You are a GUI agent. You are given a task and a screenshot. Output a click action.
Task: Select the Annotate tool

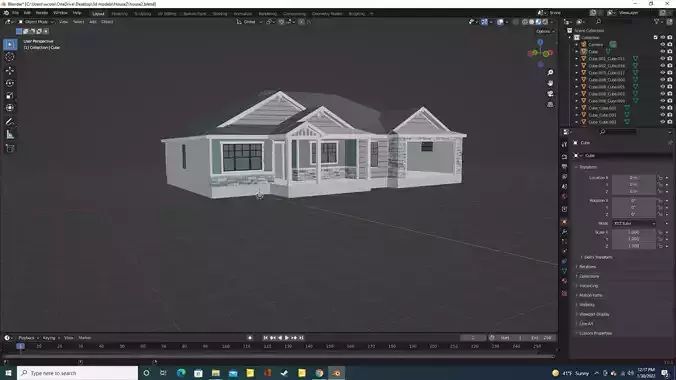tap(10, 122)
